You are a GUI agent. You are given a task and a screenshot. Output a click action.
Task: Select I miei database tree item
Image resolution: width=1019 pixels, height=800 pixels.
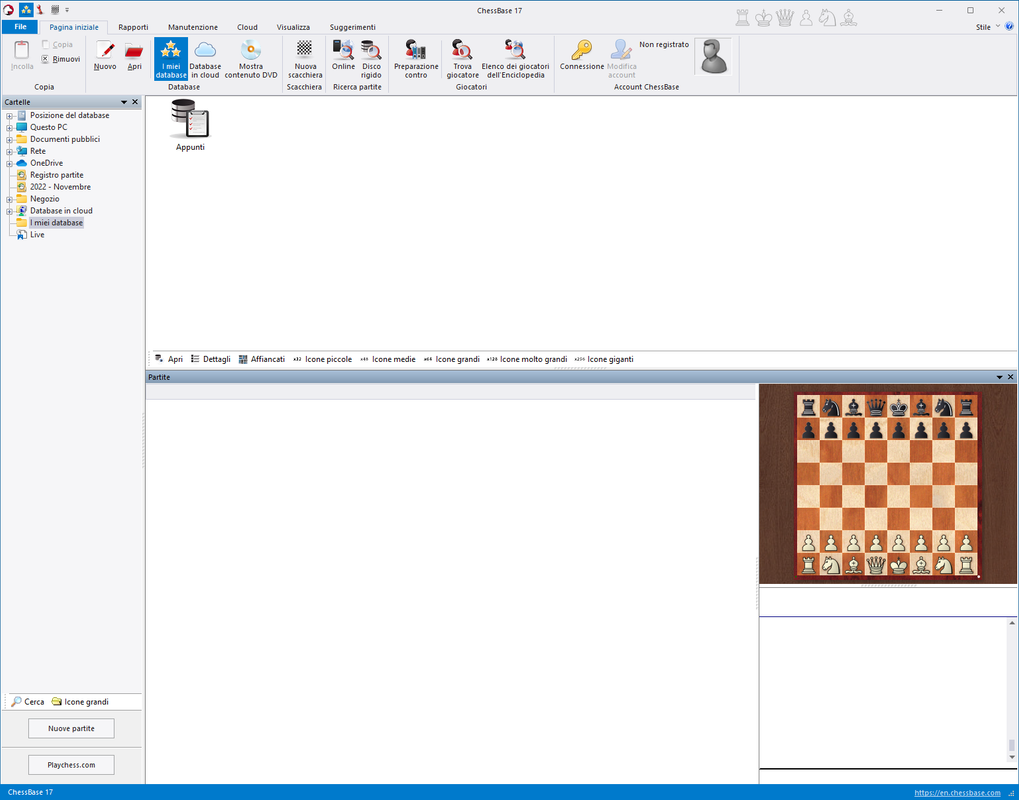pos(56,223)
